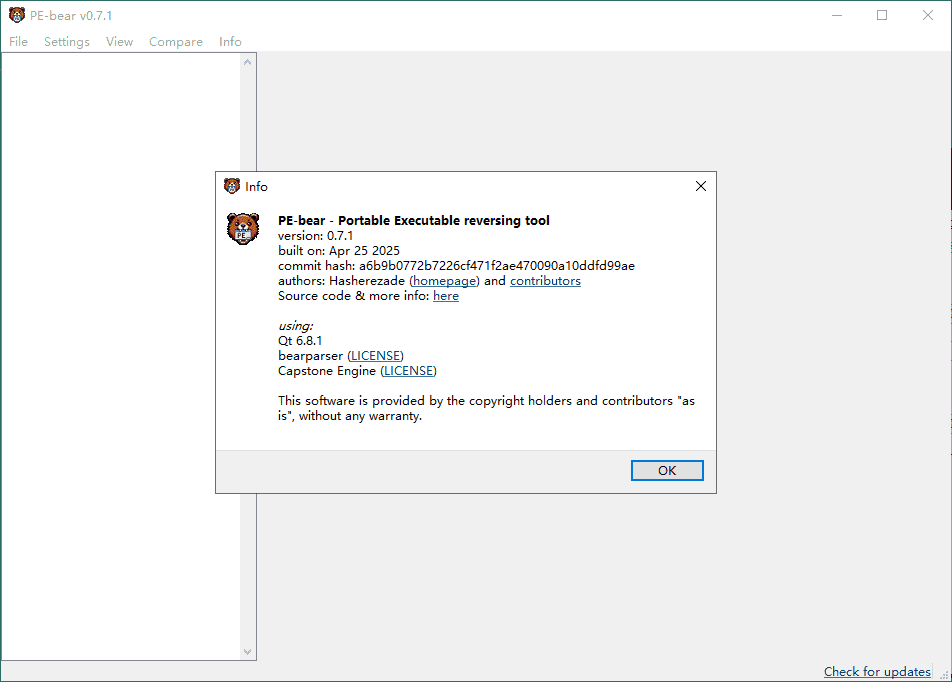952x682 pixels.
Task: Open the File menu
Action: (x=18, y=42)
